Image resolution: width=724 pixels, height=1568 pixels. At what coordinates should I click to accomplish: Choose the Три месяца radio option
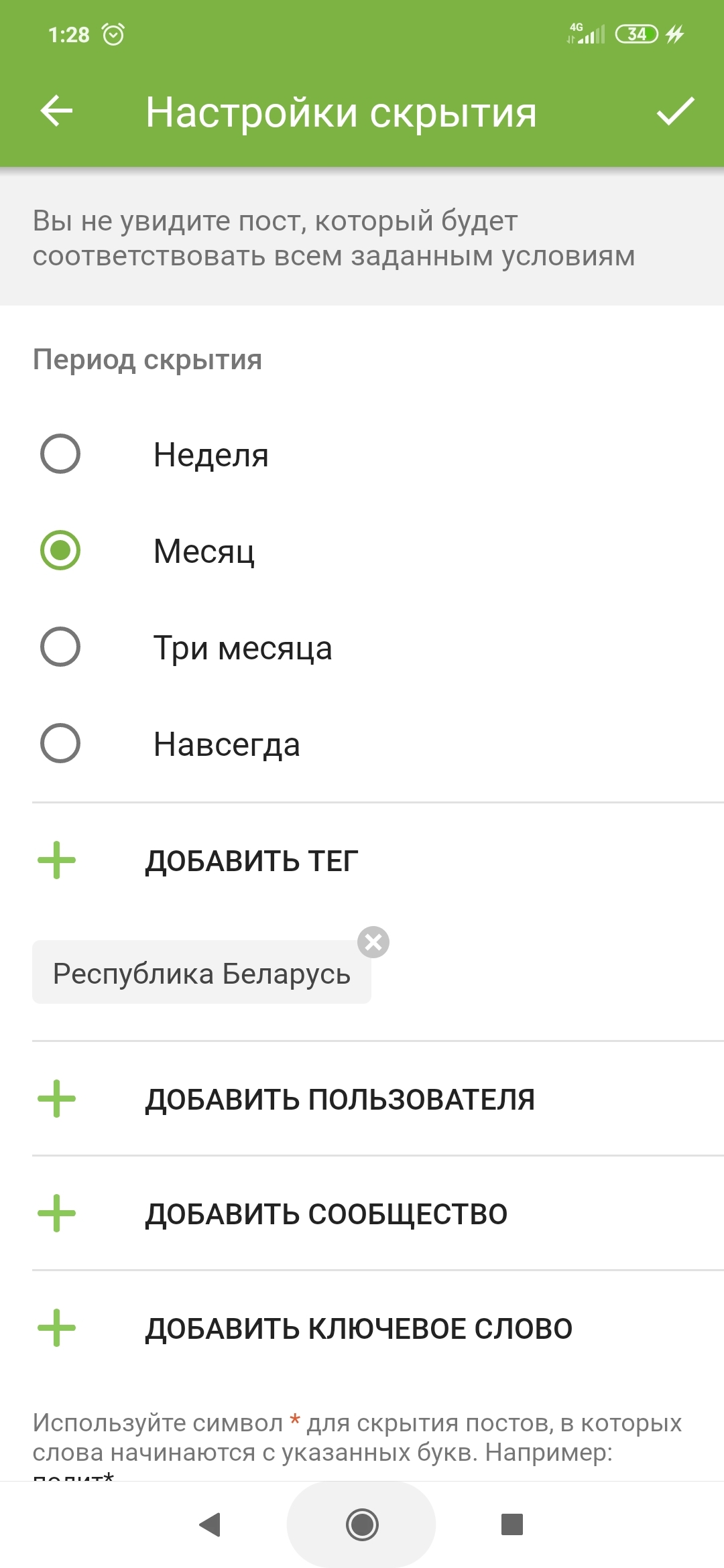point(60,647)
